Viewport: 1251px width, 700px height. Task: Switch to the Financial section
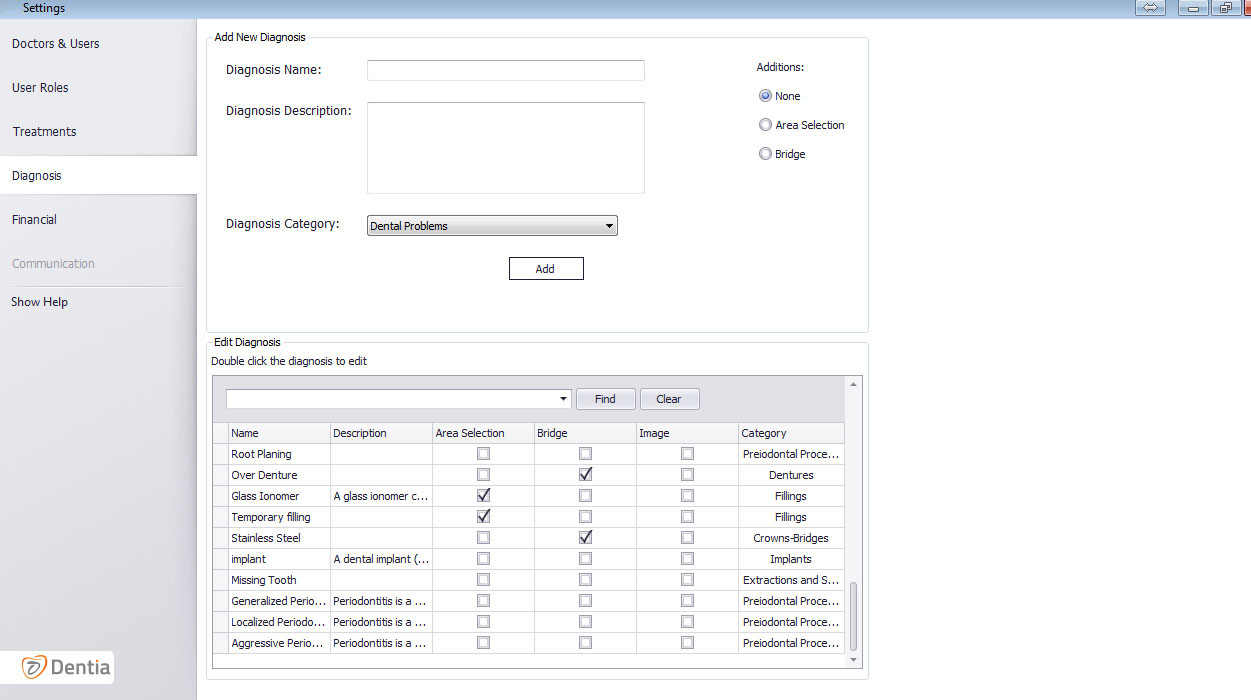pyautogui.click(x=33, y=219)
